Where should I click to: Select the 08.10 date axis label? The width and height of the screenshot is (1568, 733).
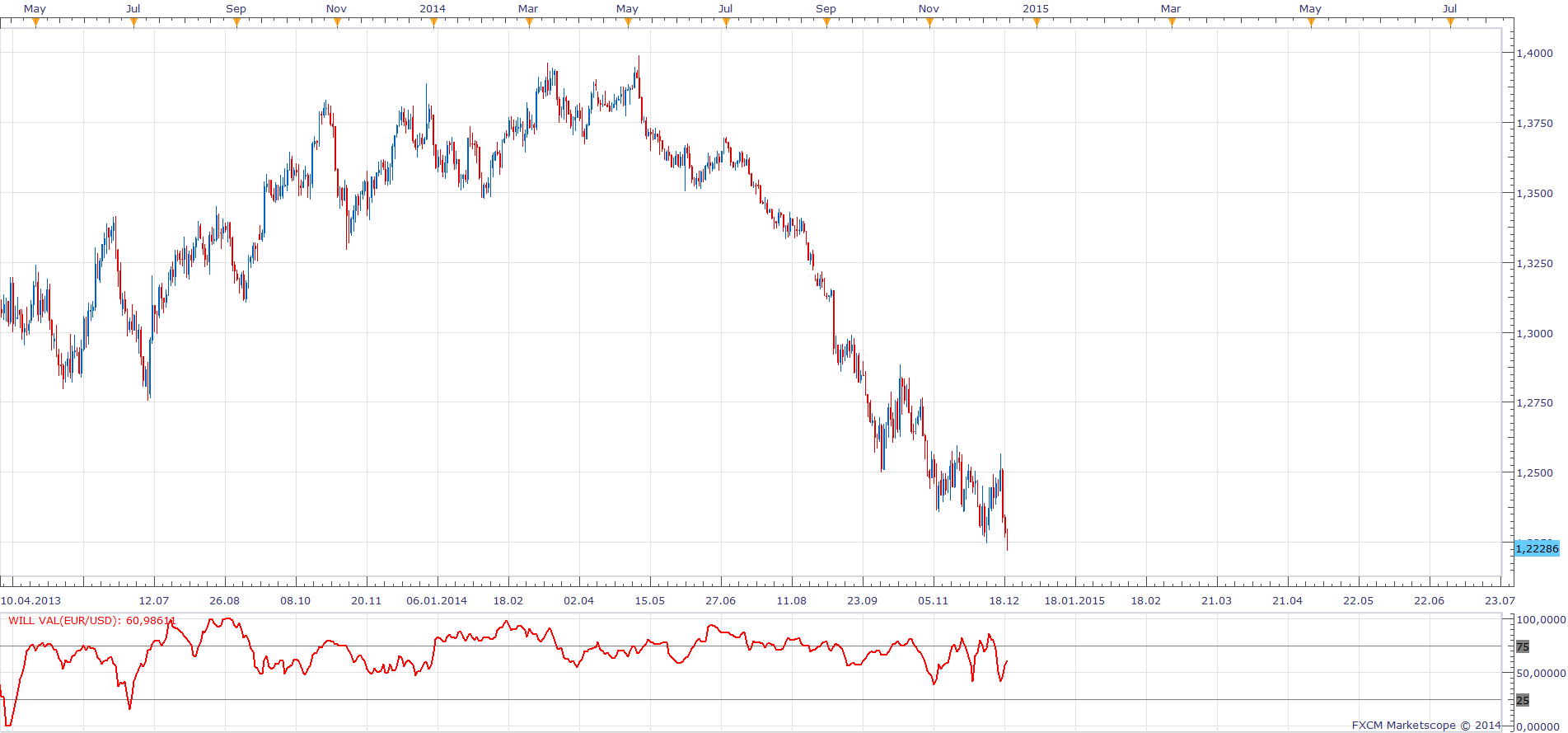click(x=296, y=600)
